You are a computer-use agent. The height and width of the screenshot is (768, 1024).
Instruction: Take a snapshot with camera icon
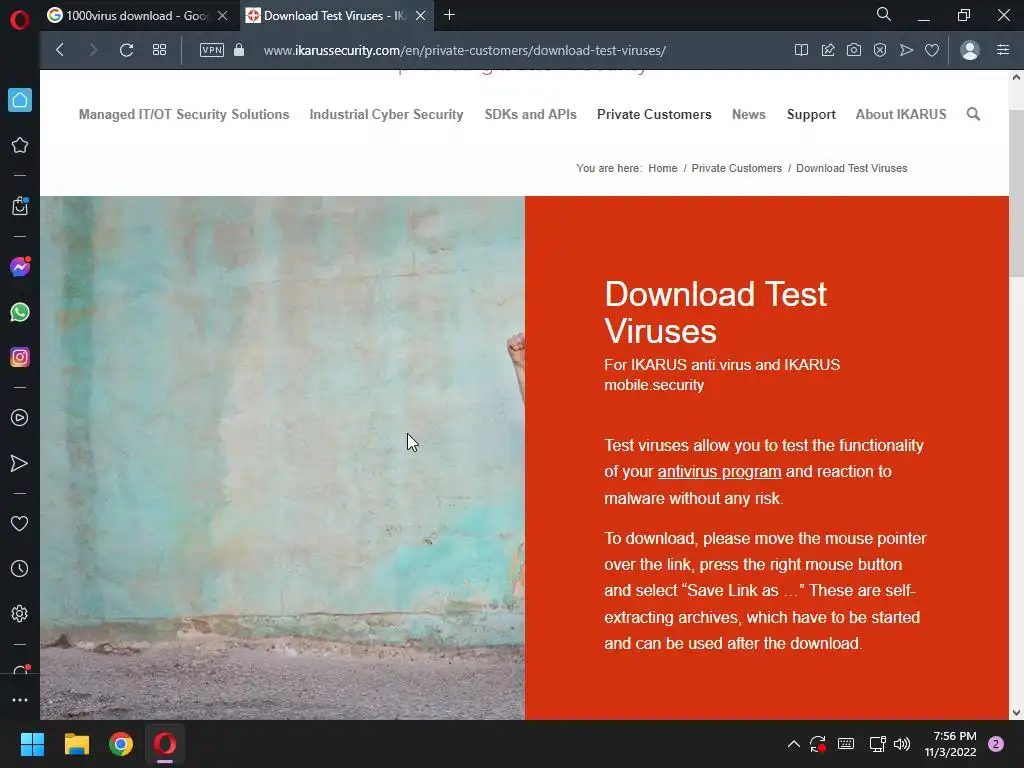tap(854, 50)
